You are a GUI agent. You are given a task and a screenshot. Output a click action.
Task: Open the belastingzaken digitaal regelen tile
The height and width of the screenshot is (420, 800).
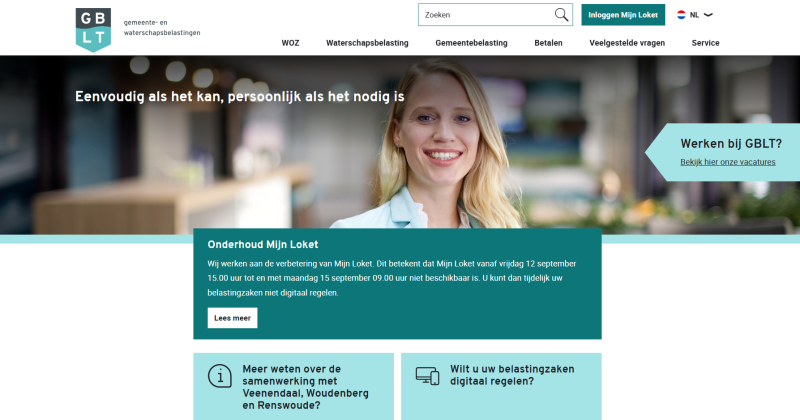[x=501, y=386]
